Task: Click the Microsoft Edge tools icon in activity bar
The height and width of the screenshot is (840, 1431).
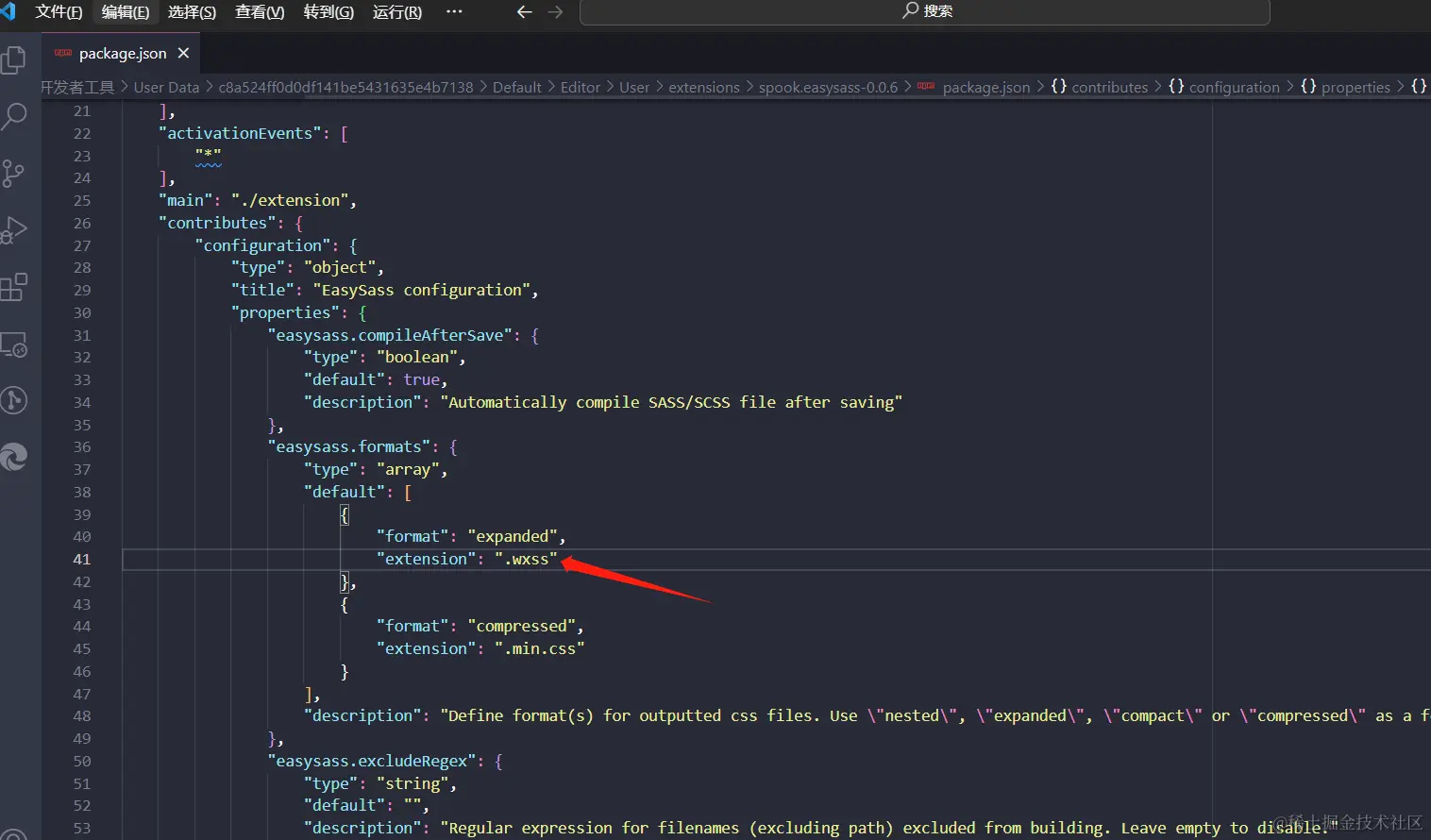Action: click(x=14, y=458)
